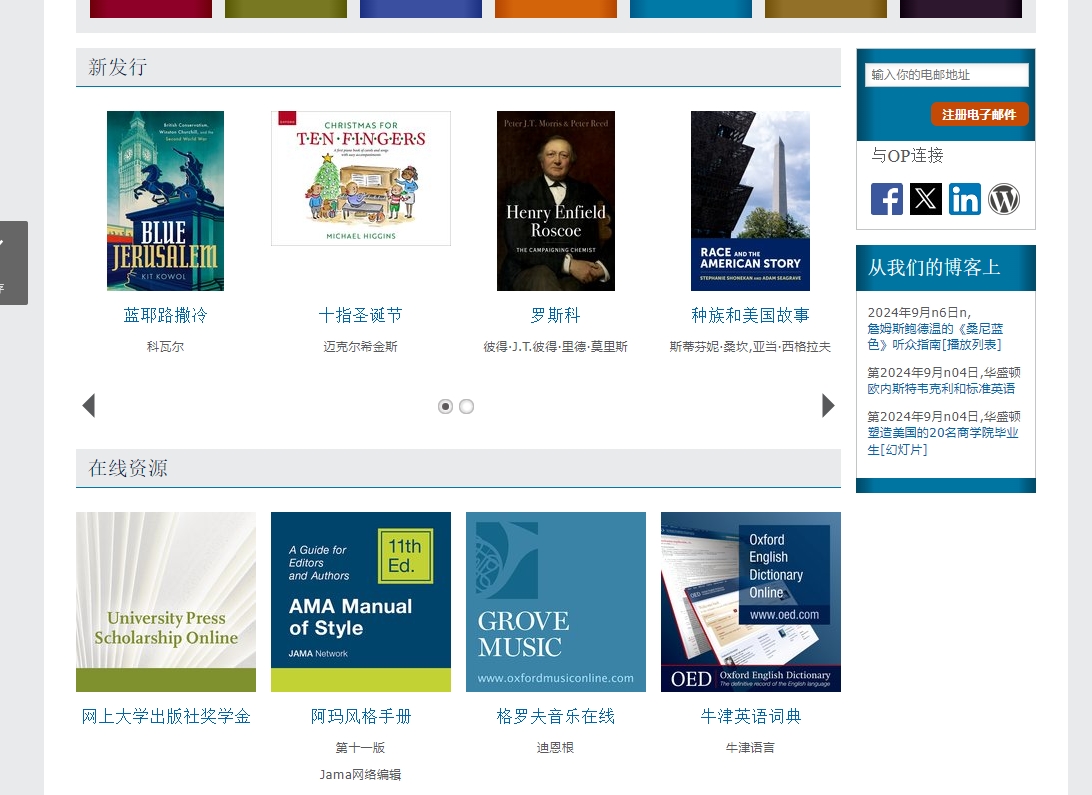This screenshot has width=1092, height=795.
Task: Open the 格罗夫音乐在线 link
Action: pyautogui.click(x=555, y=716)
